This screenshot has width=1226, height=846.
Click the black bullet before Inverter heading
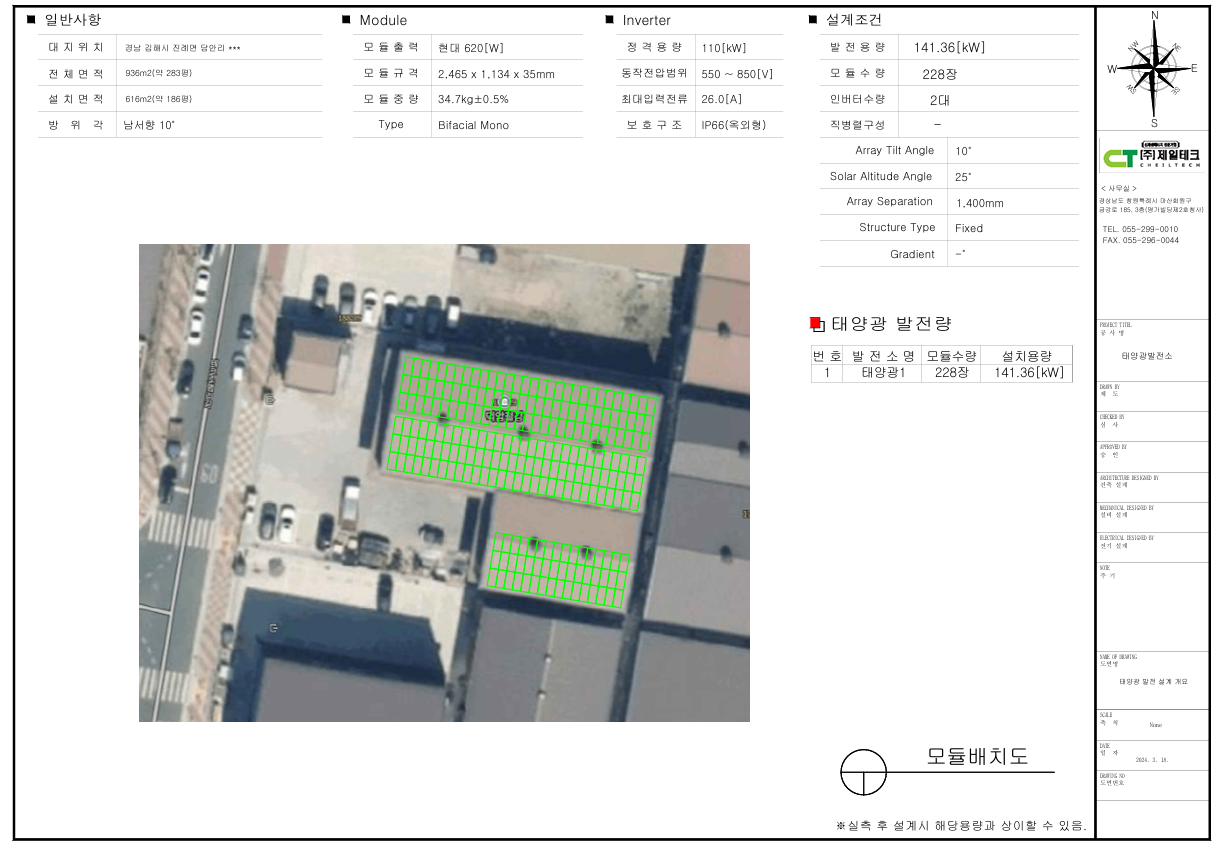609,20
